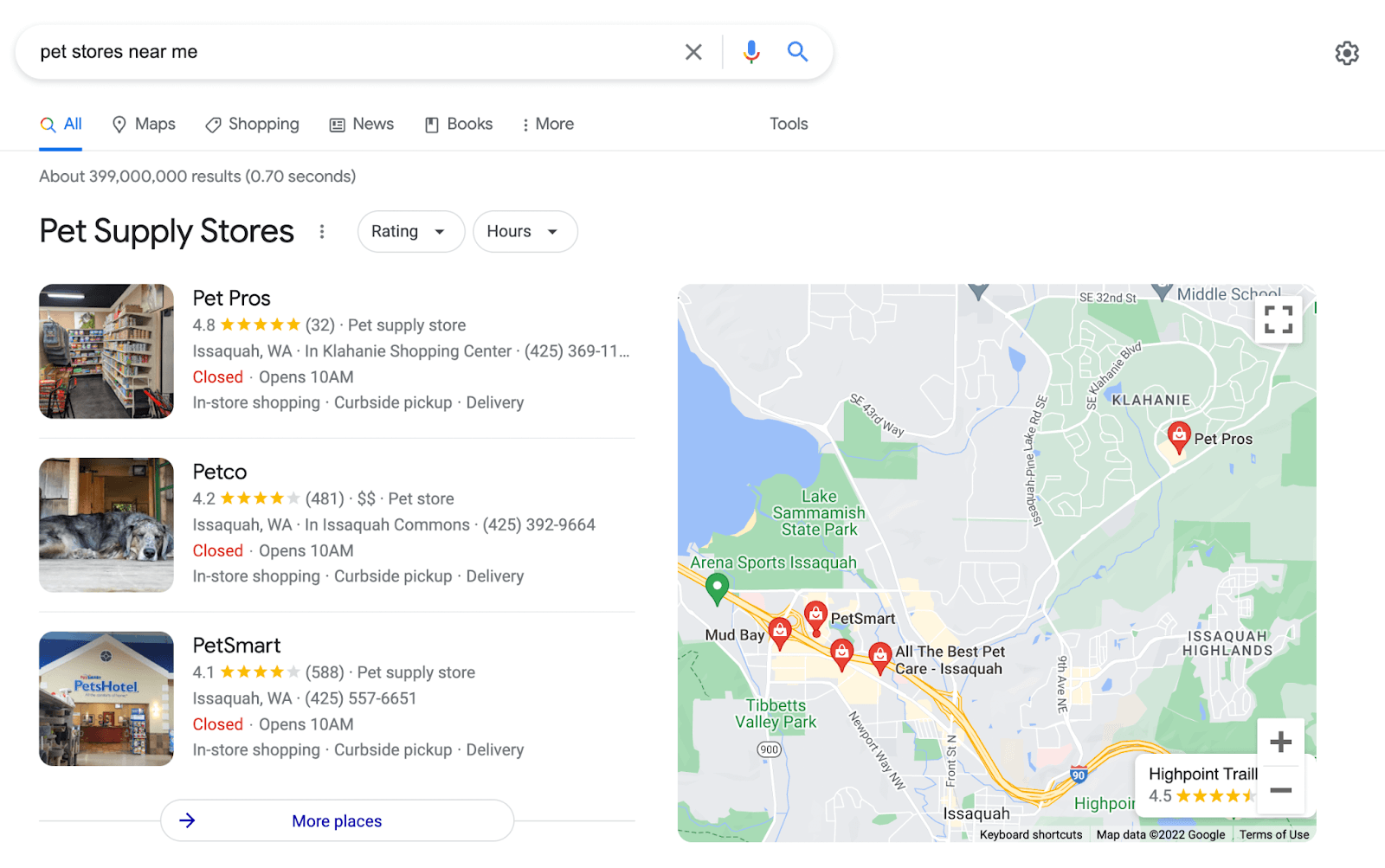Open search Tools
This screenshot has height=868, width=1385.
point(788,124)
